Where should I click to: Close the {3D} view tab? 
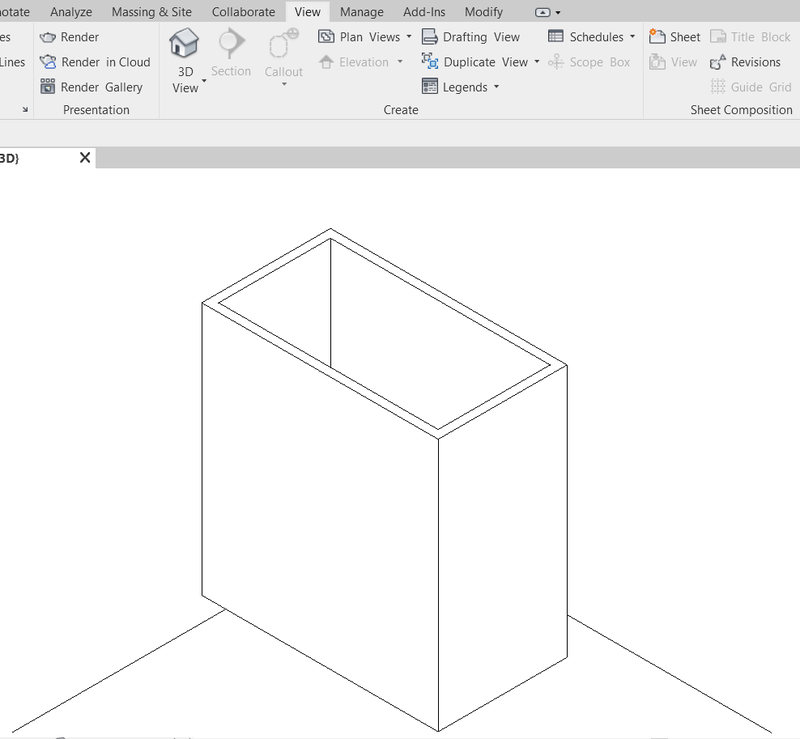pyautogui.click(x=83, y=157)
